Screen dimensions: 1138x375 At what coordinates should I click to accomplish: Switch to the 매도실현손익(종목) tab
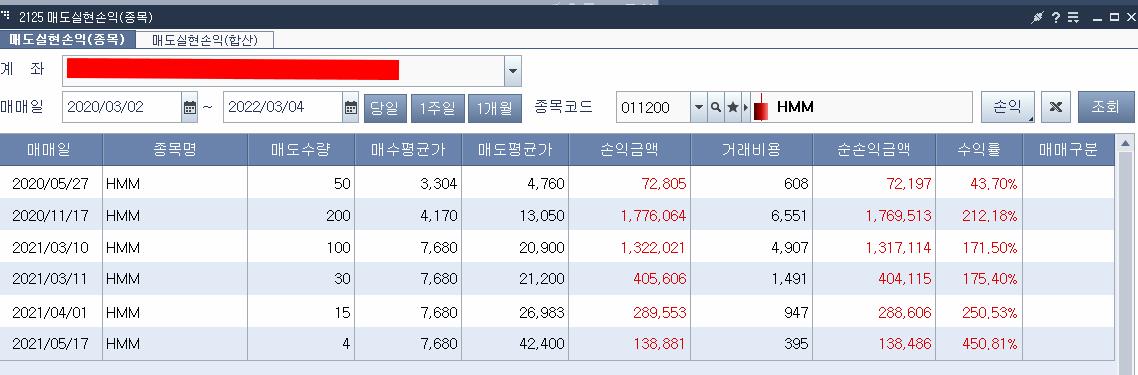[x=67, y=40]
